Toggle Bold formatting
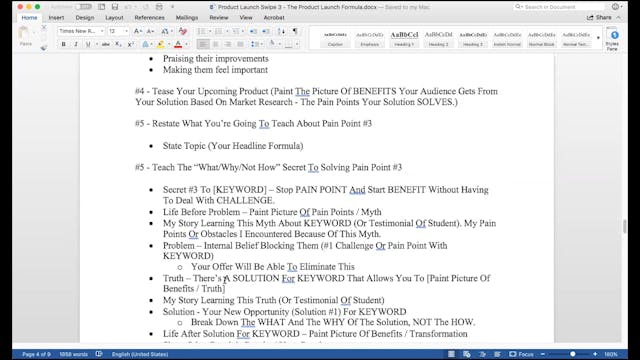 (63, 44)
